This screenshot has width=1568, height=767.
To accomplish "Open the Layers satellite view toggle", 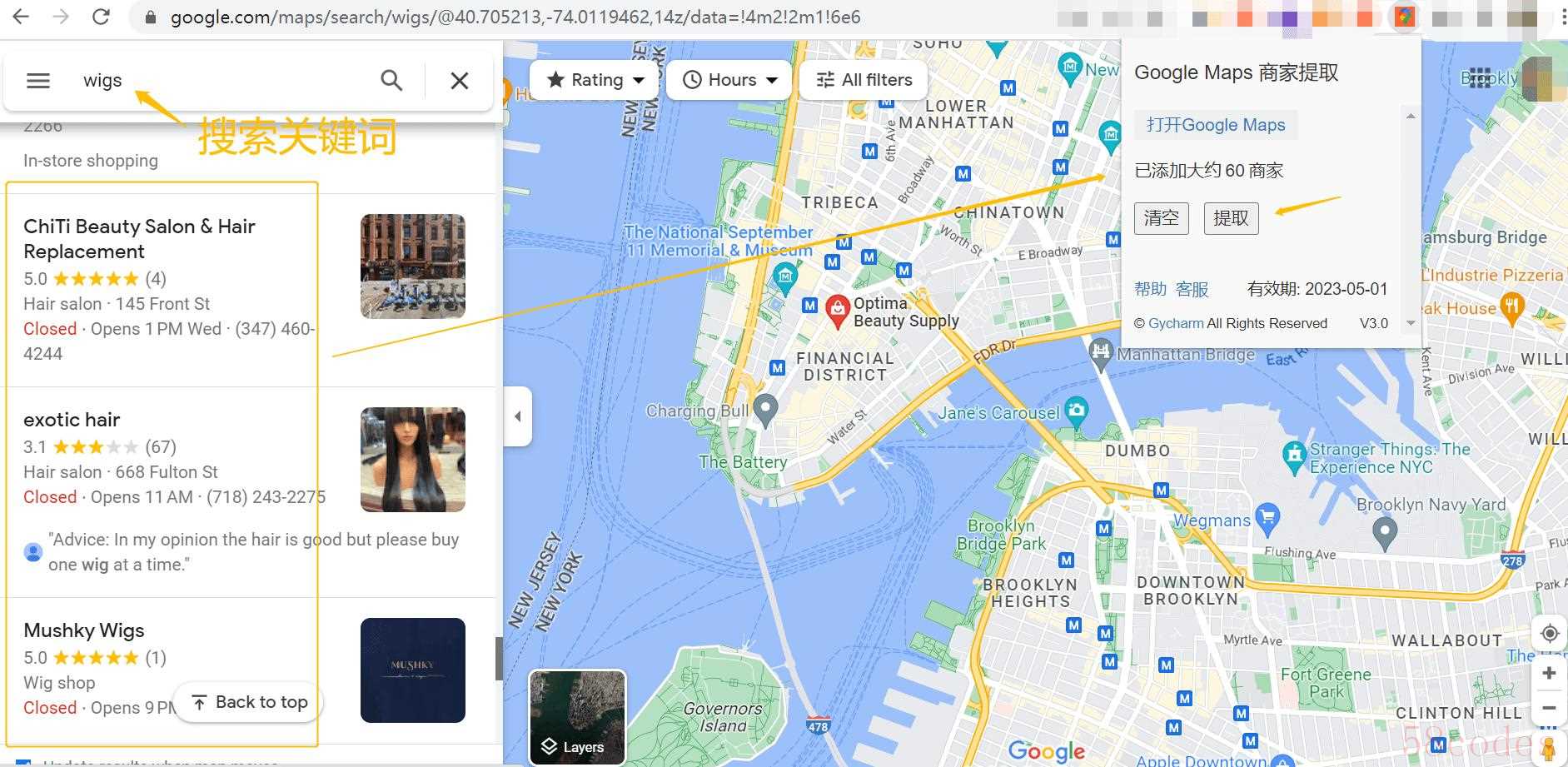I will pos(577,717).
